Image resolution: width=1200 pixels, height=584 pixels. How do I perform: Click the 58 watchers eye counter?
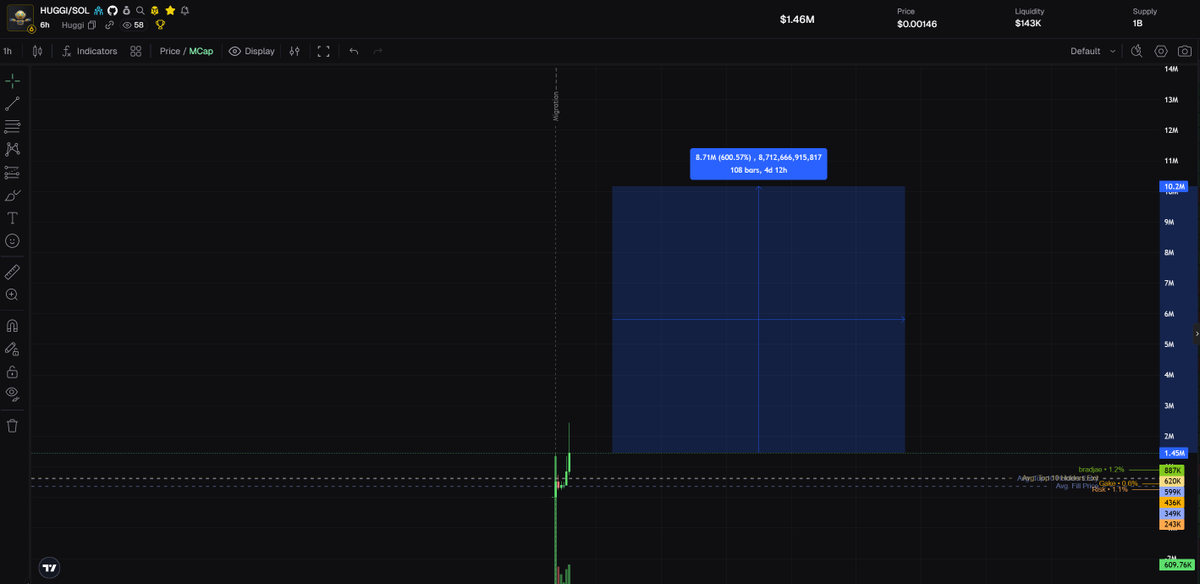point(133,25)
